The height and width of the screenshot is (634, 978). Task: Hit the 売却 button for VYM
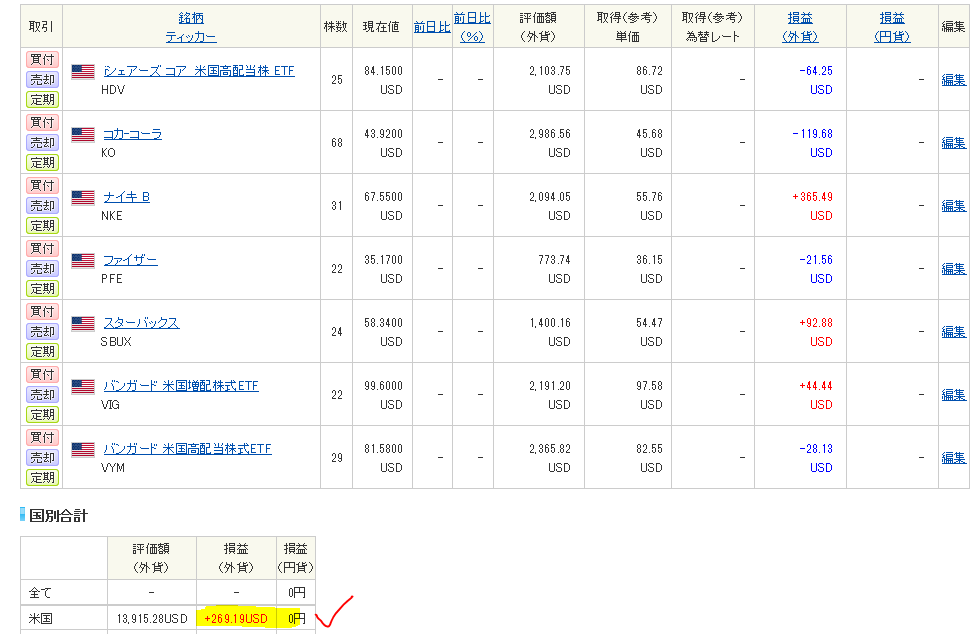tap(42, 457)
